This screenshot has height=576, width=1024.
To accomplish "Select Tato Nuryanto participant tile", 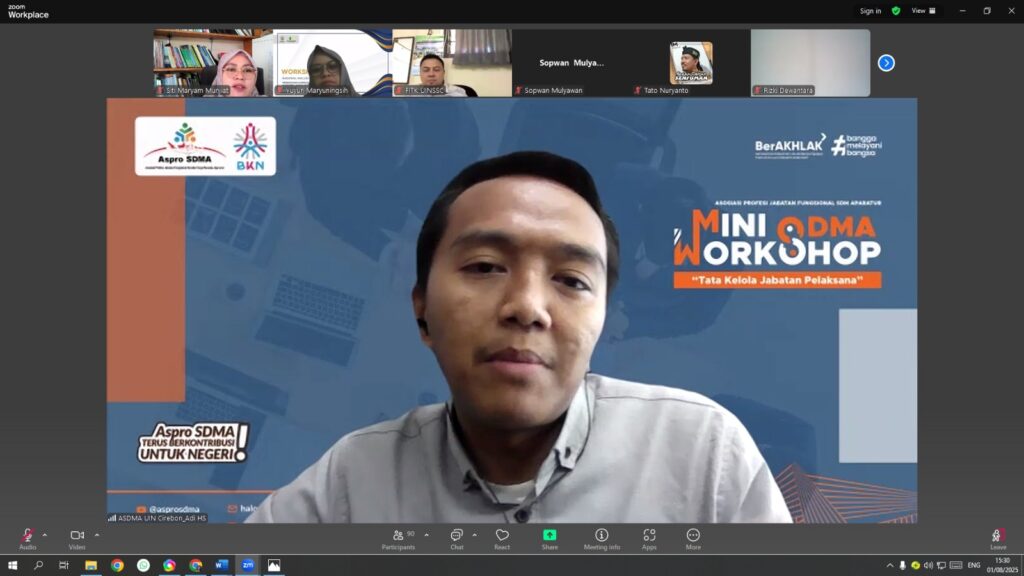I will (691, 63).
